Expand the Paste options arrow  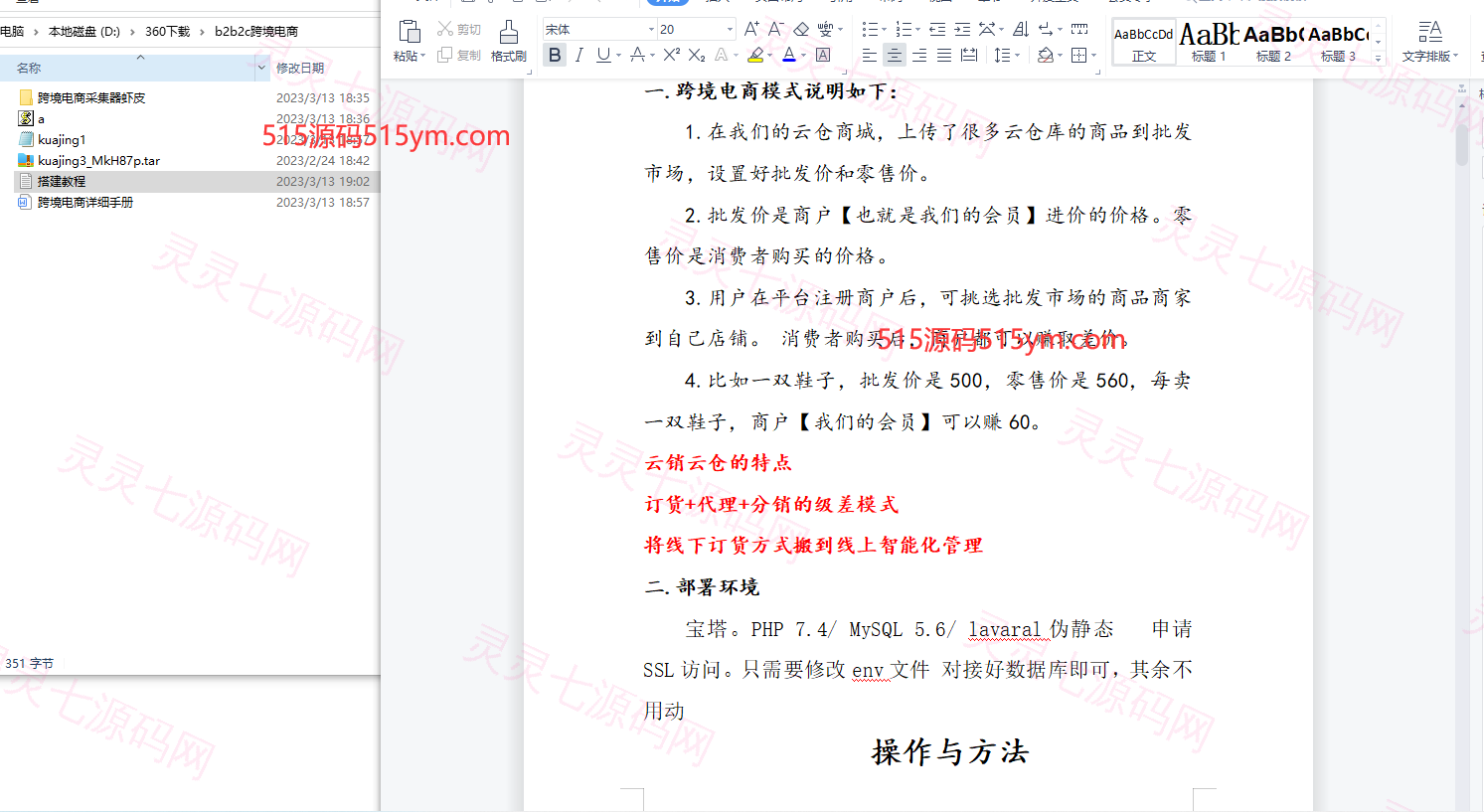click(x=422, y=57)
